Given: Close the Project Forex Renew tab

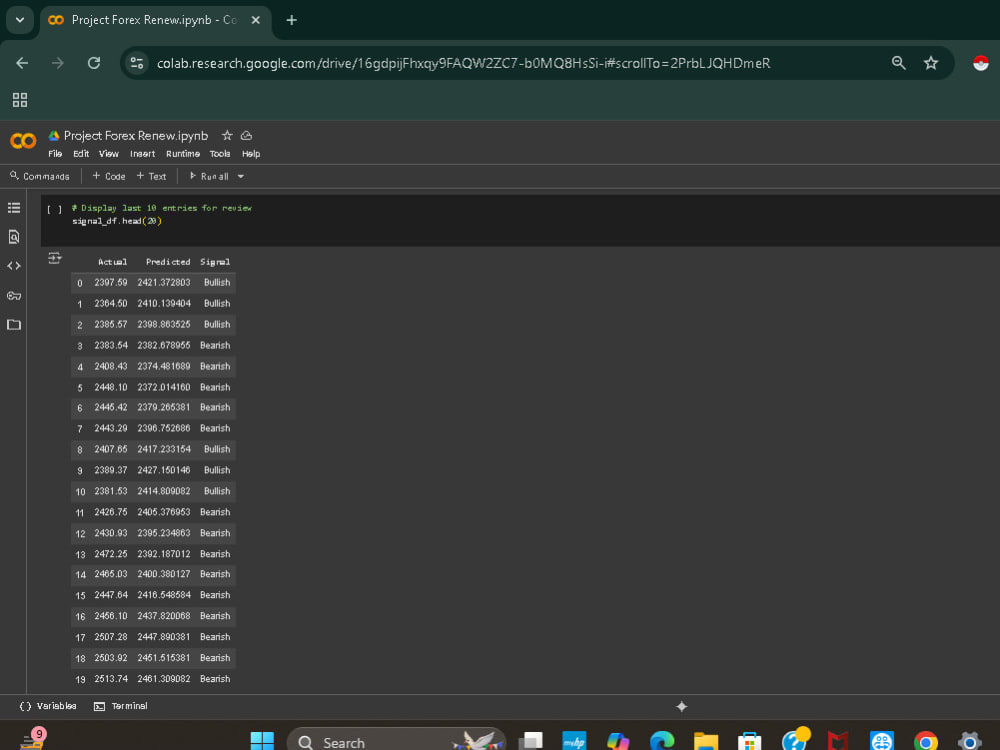Looking at the screenshot, I should point(256,20).
